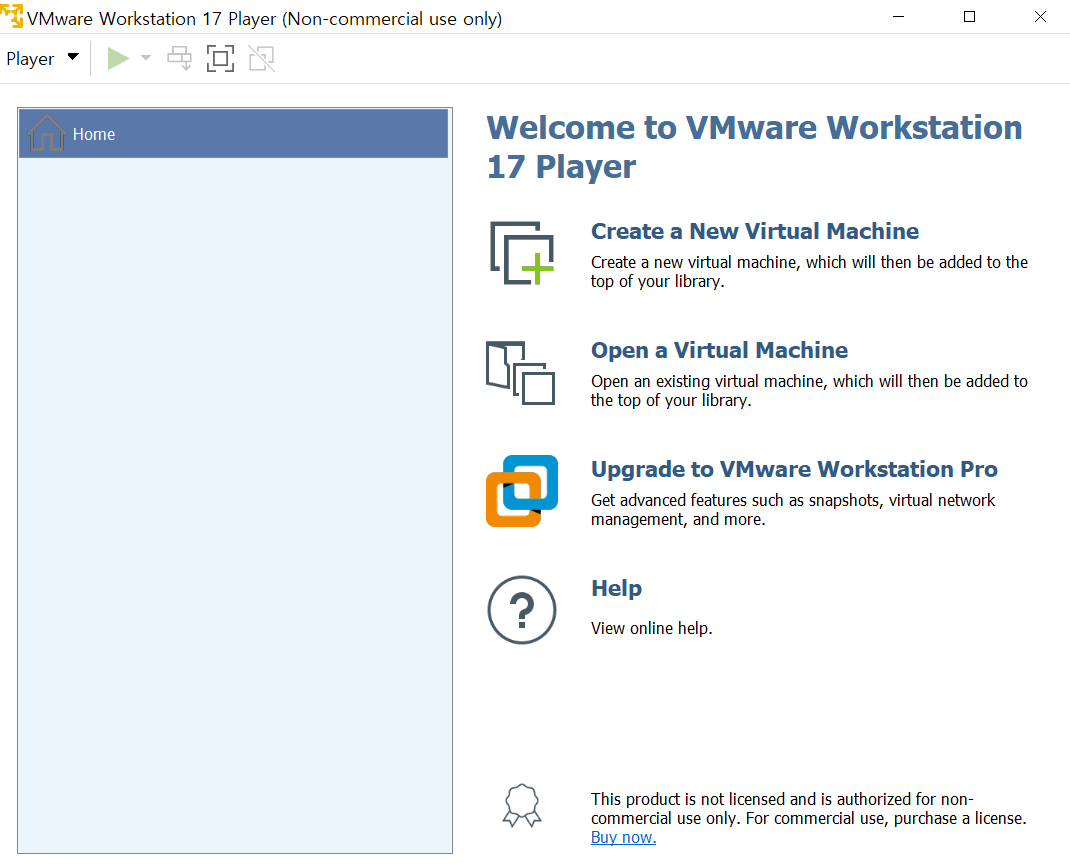Select the Home entry in the library
This screenshot has width=1070, height=864.
(233, 134)
